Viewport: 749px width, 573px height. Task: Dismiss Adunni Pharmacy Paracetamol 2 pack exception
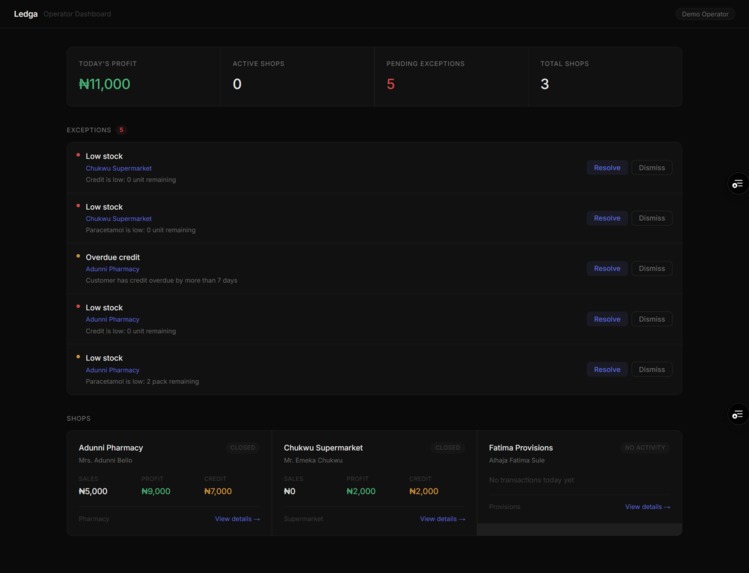(x=652, y=370)
